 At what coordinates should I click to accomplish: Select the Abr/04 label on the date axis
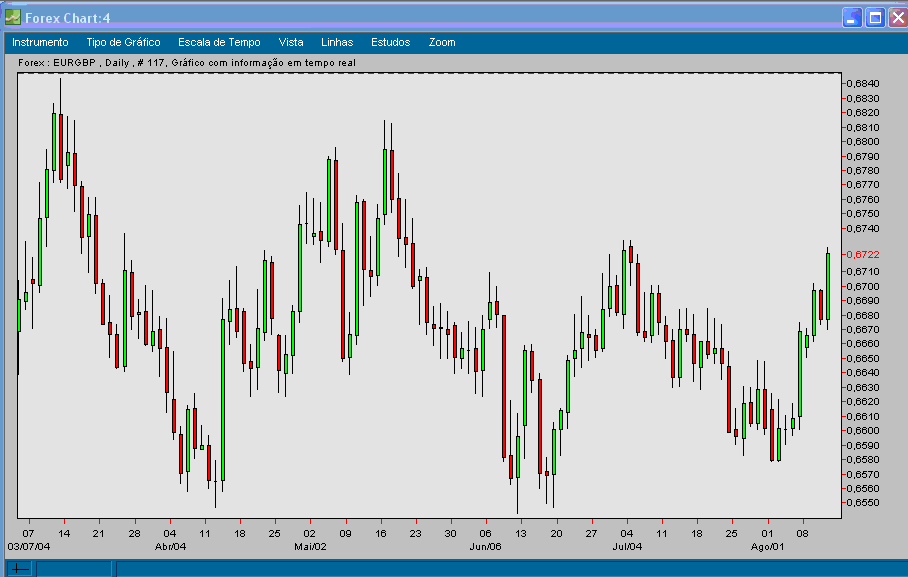[x=171, y=546]
